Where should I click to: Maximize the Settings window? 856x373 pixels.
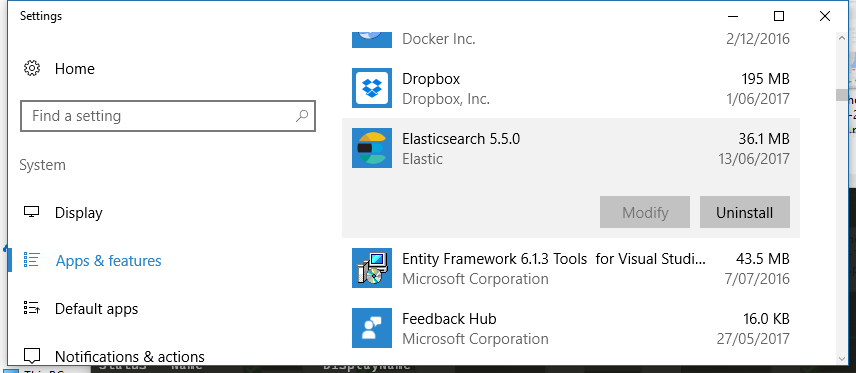(779, 16)
